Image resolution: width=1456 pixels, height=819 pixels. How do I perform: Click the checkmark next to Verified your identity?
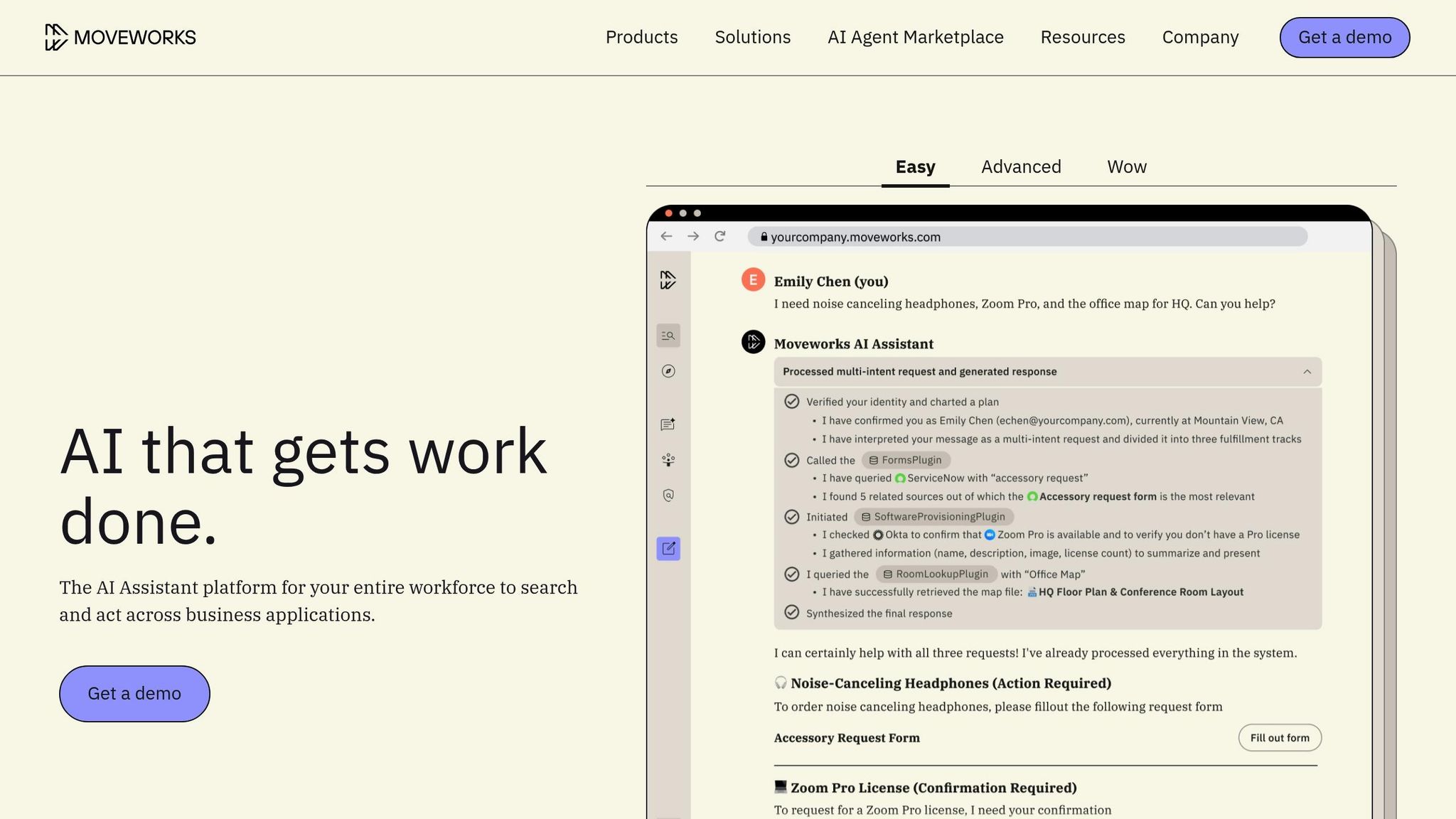792,401
